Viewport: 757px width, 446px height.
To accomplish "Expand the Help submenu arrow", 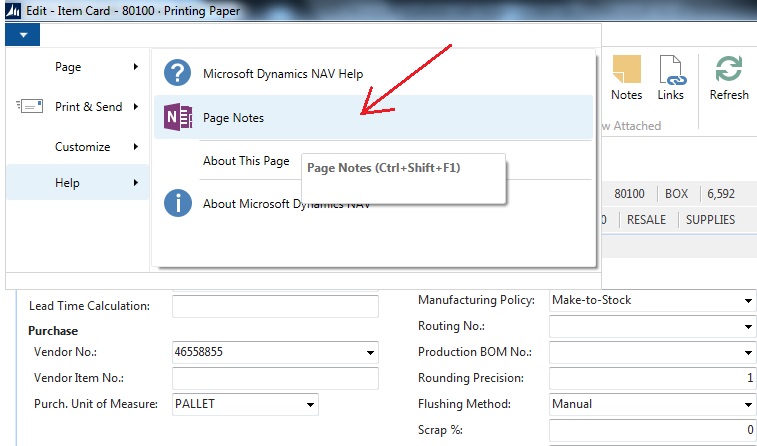I will pyautogui.click(x=136, y=182).
